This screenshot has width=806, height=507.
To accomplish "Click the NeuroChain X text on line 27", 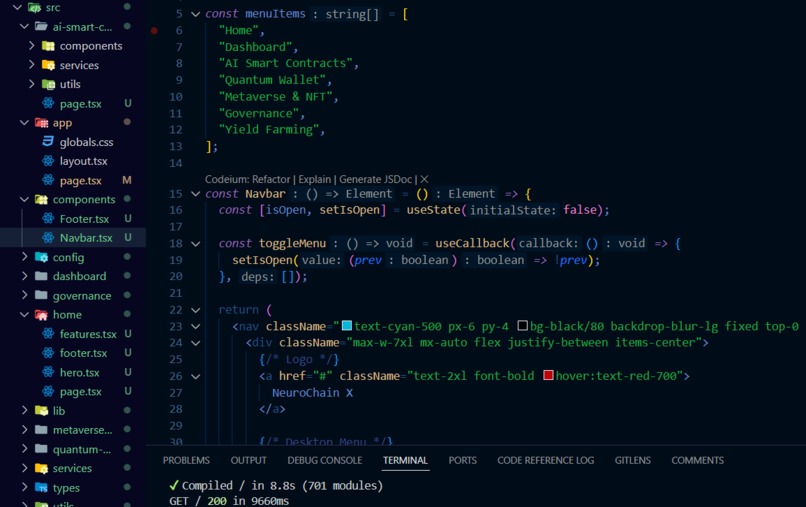I will pos(313,393).
